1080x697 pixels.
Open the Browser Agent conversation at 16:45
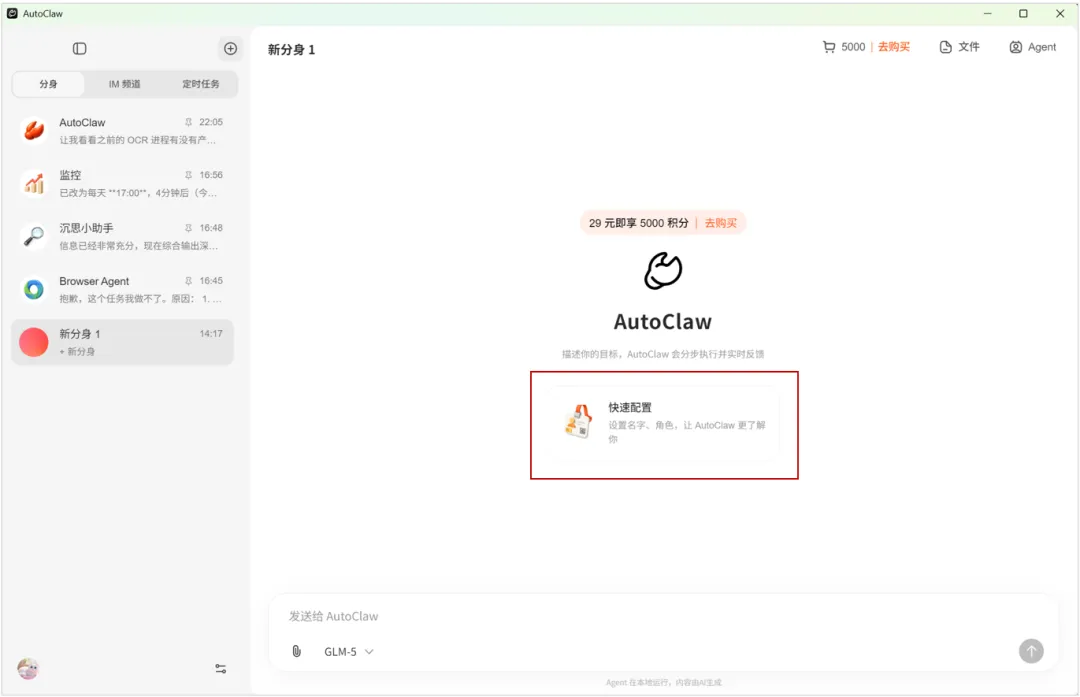point(123,289)
